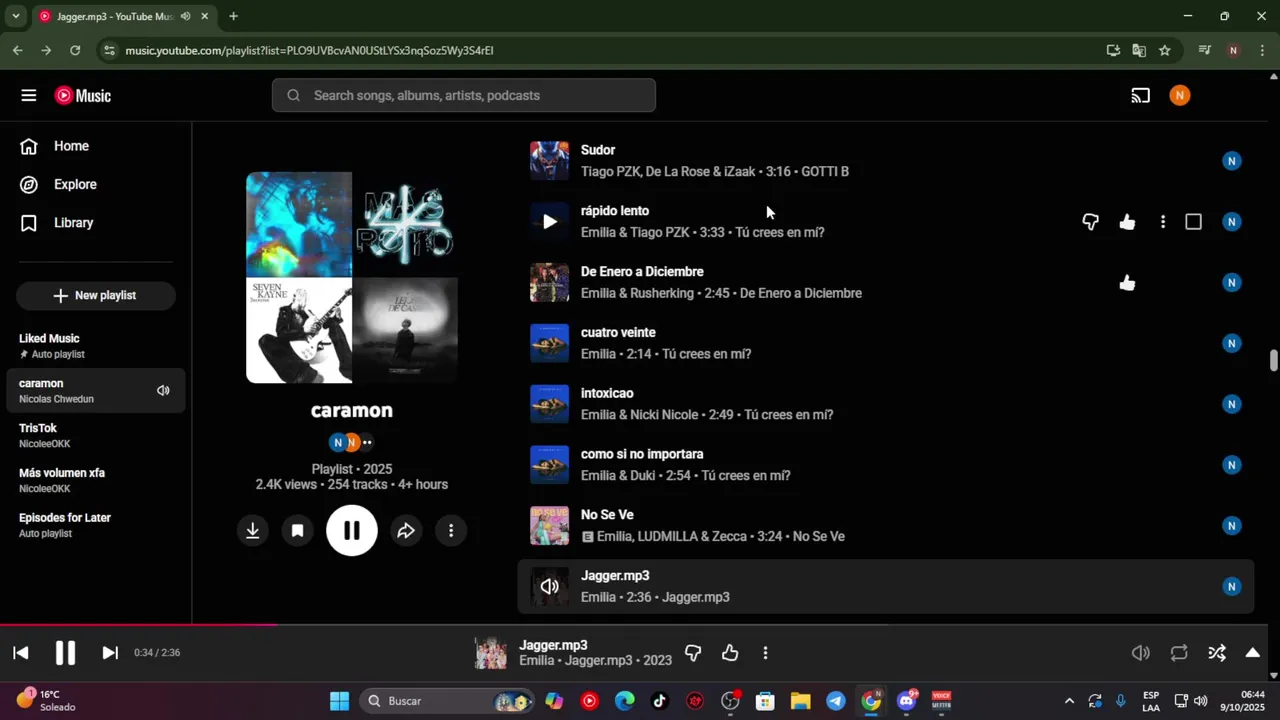Skip to next track in player bar
Screen dimensions: 1280x720
pyautogui.click(x=110, y=653)
